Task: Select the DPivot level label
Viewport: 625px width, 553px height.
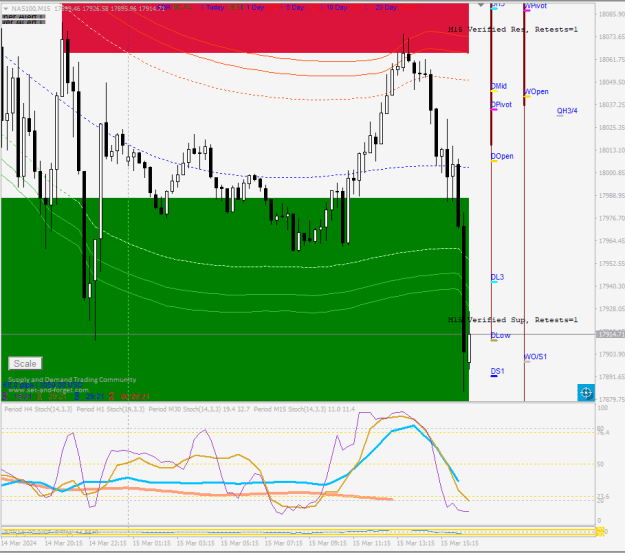Action: click(501, 104)
